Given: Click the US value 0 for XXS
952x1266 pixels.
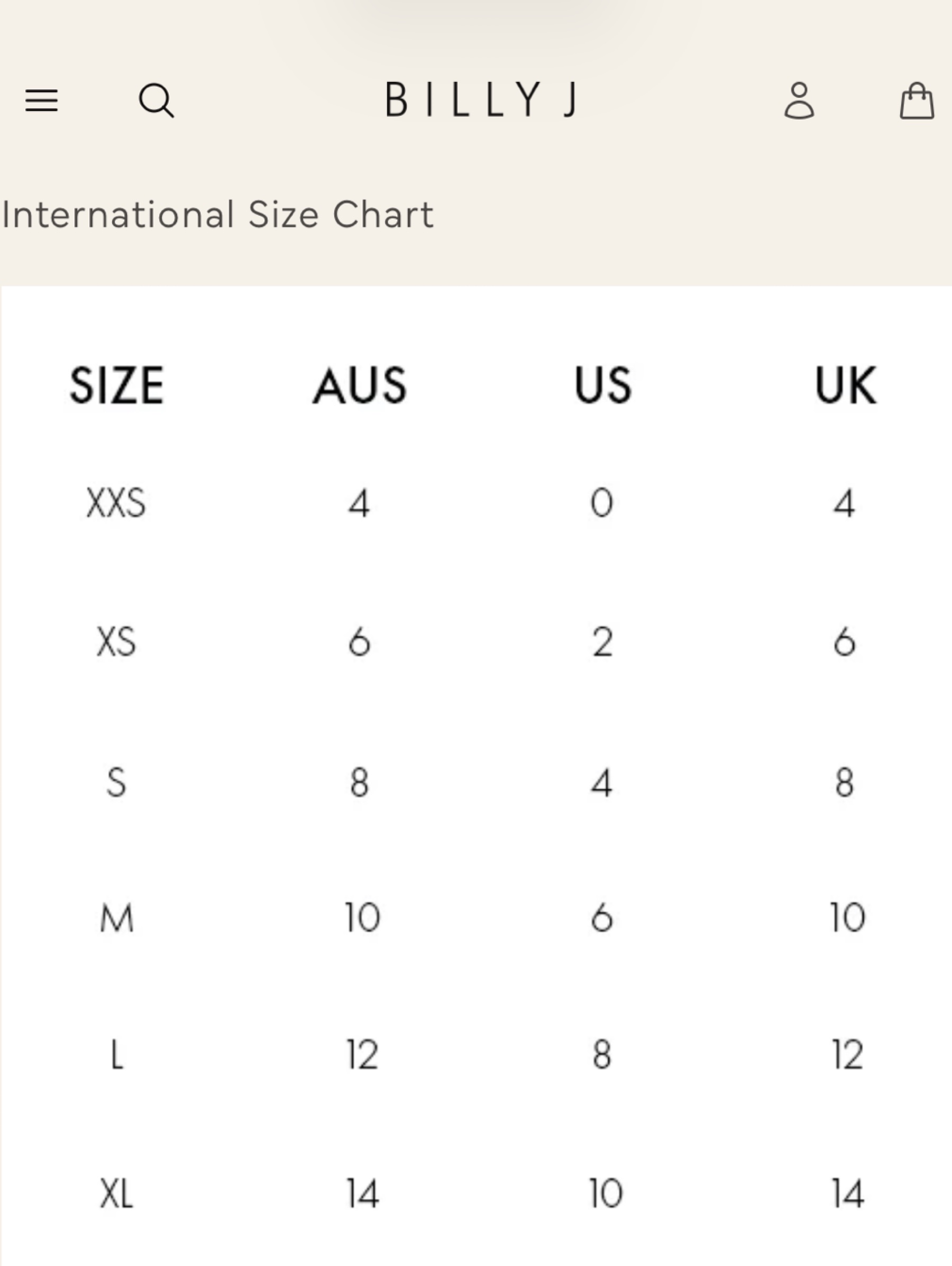Looking at the screenshot, I should coord(602,503).
